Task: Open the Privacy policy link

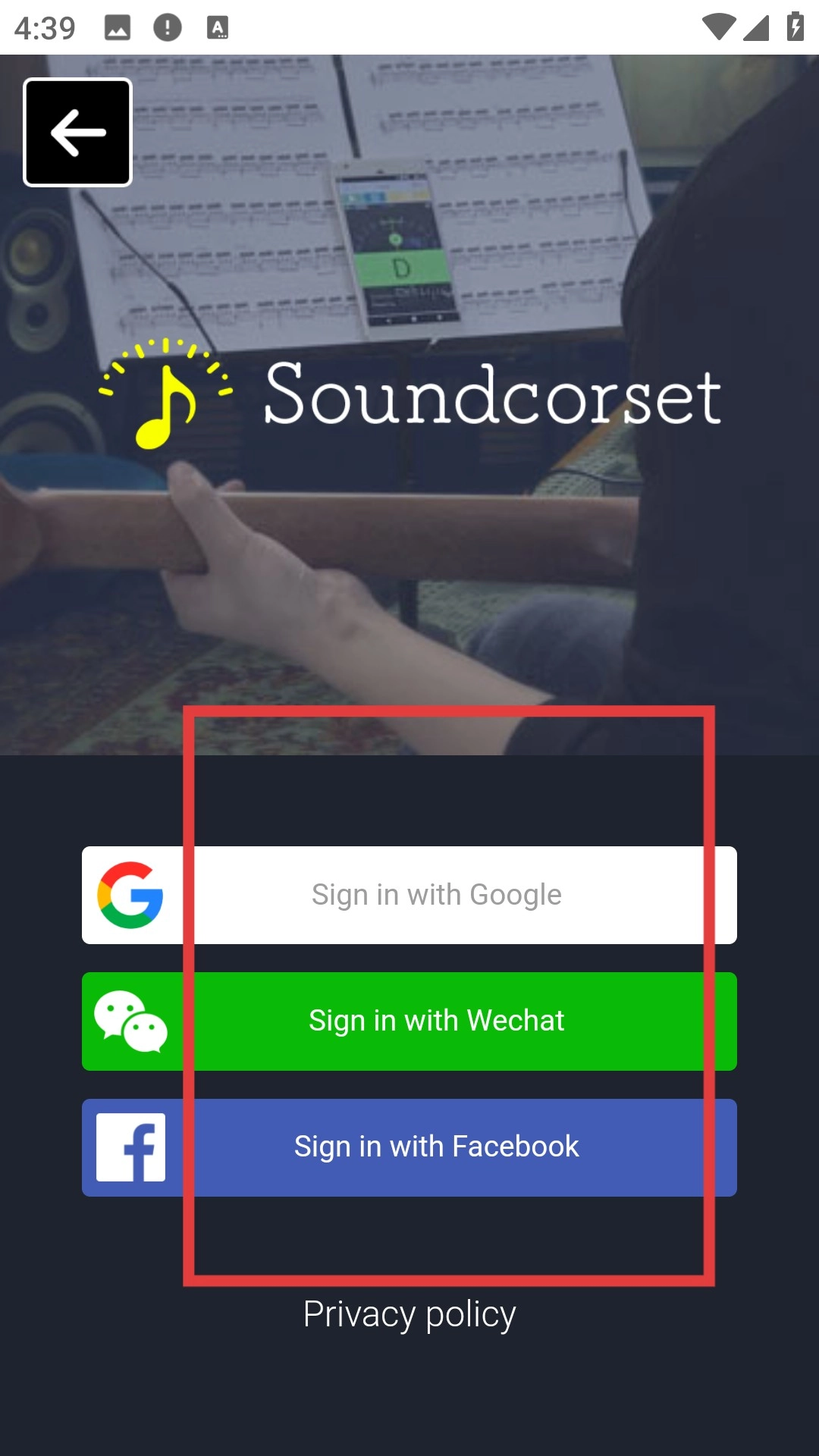Action: pyautogui.click(x=409, y=1314)
